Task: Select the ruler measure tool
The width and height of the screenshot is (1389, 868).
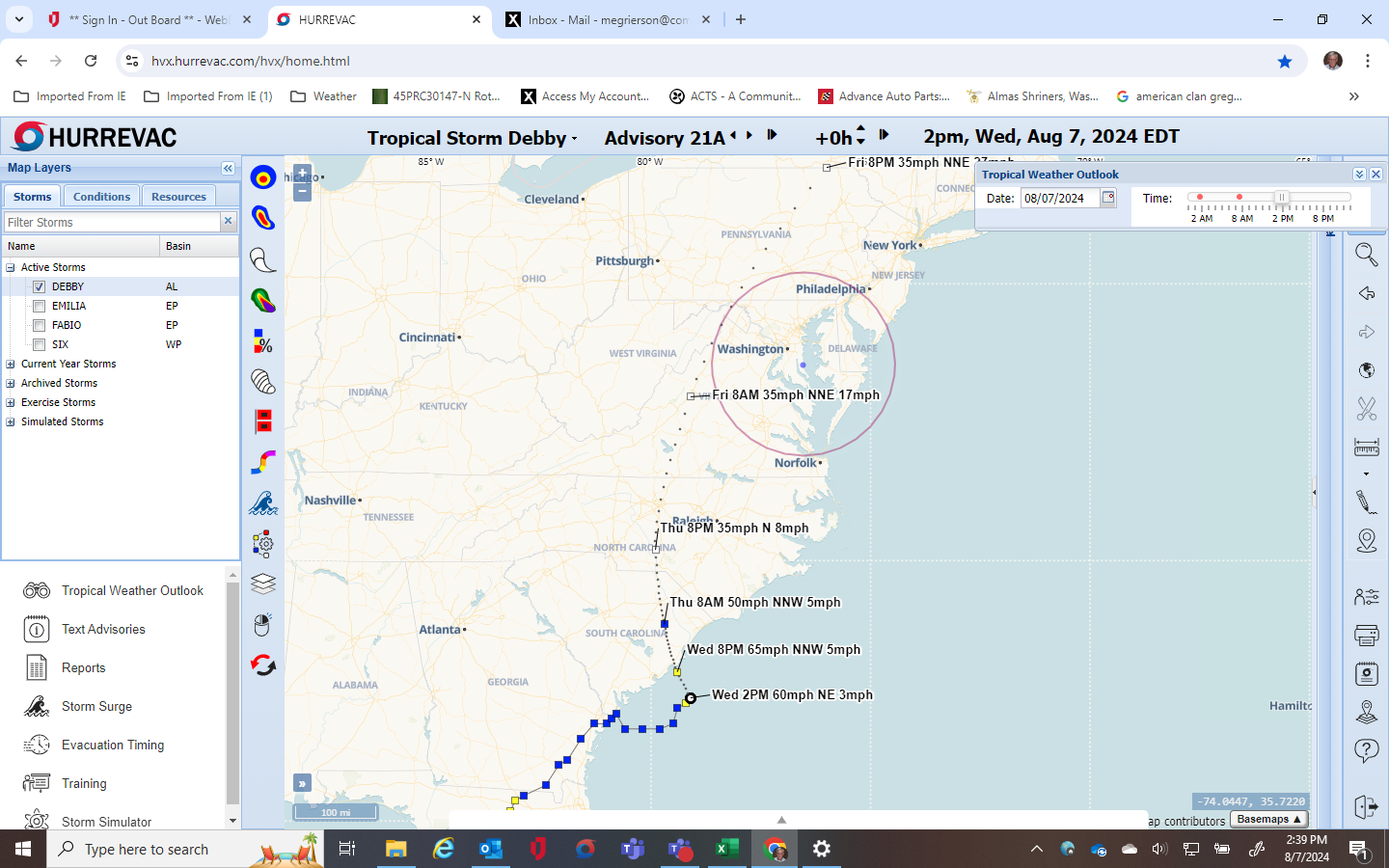Action: pyautogui.click(x=1366, y=448)
